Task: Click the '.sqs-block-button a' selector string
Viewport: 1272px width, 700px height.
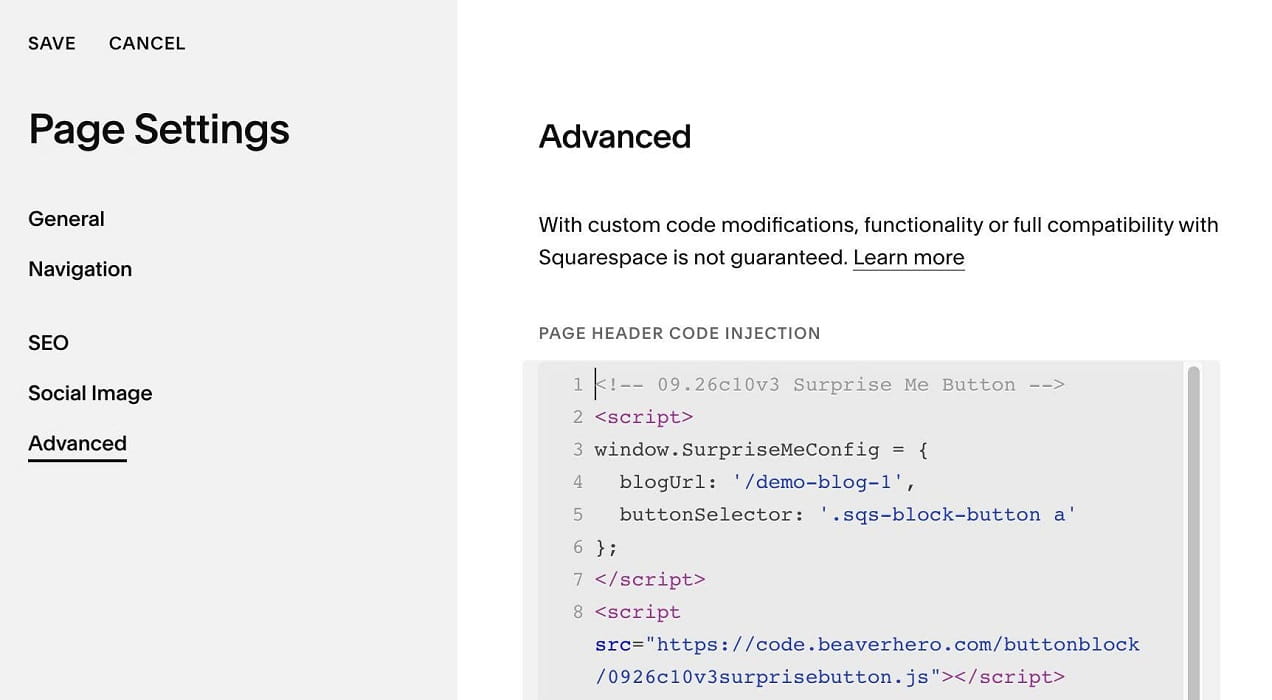Action: point(947,514)
